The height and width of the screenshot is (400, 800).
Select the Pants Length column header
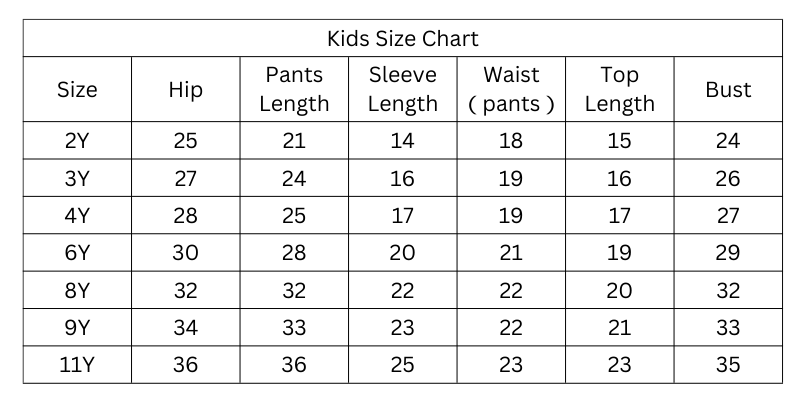tap(294, 89)
